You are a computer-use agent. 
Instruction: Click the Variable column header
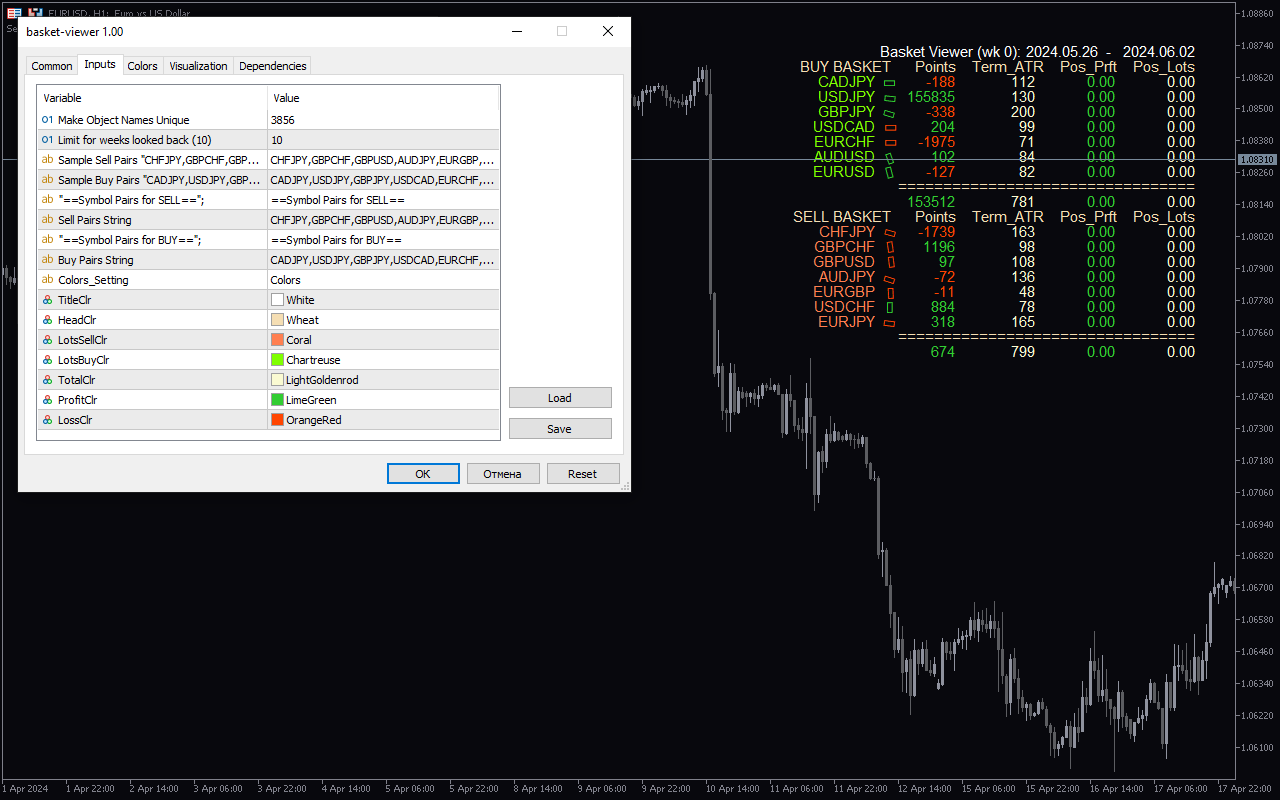tap(152, 98)
